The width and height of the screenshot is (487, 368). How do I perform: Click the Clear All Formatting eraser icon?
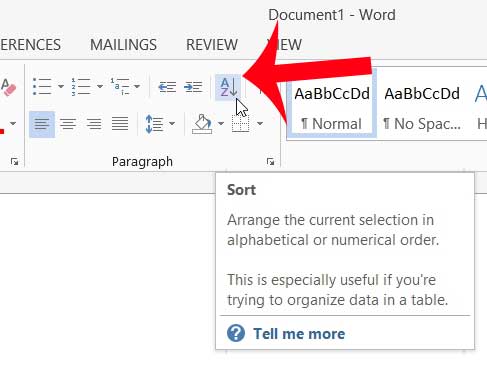pos(8,87)
